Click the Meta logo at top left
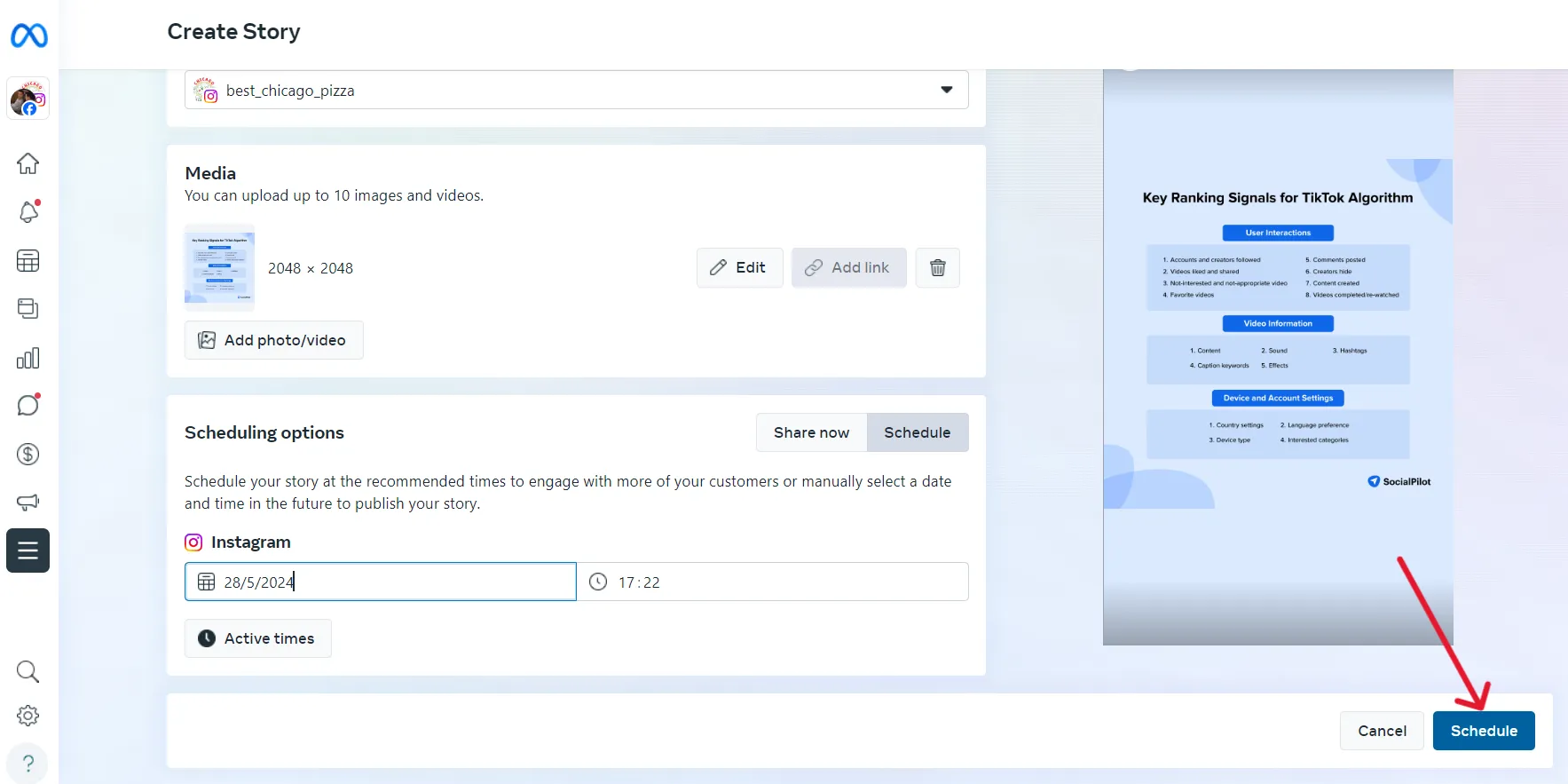Image resolution: width=1568 pixels, height=784 pixels. (x=28, y=36)
